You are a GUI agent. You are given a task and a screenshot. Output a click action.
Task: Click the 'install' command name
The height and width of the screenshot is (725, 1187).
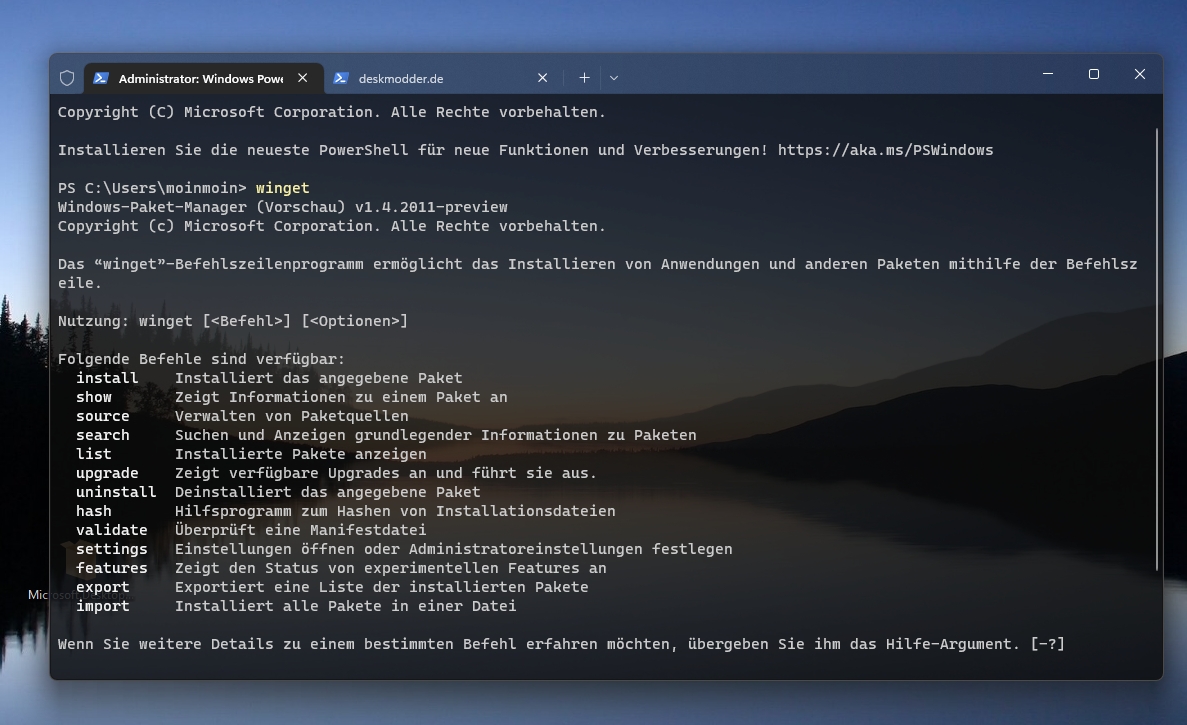click(107, 378)
